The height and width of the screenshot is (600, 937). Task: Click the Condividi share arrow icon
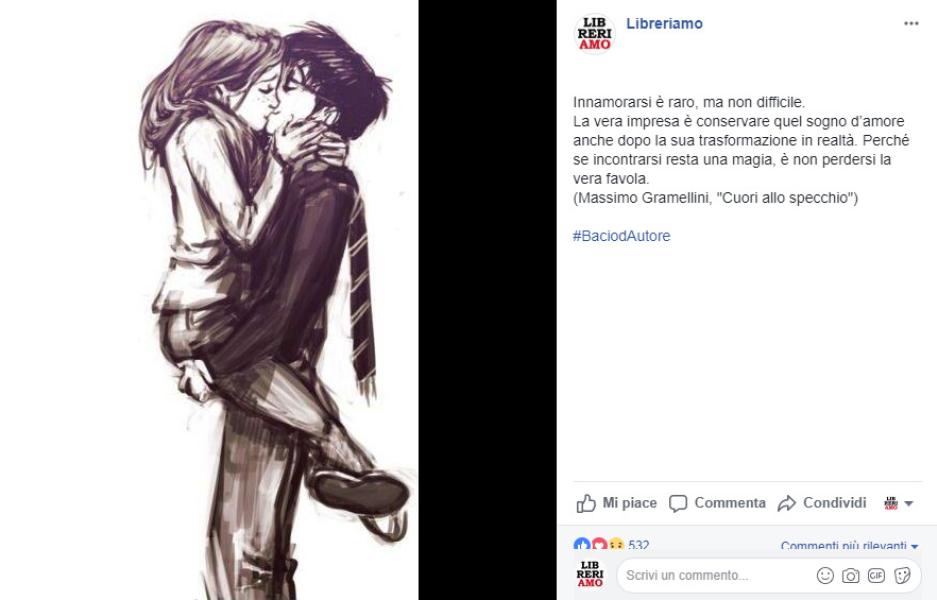[786, 503]
